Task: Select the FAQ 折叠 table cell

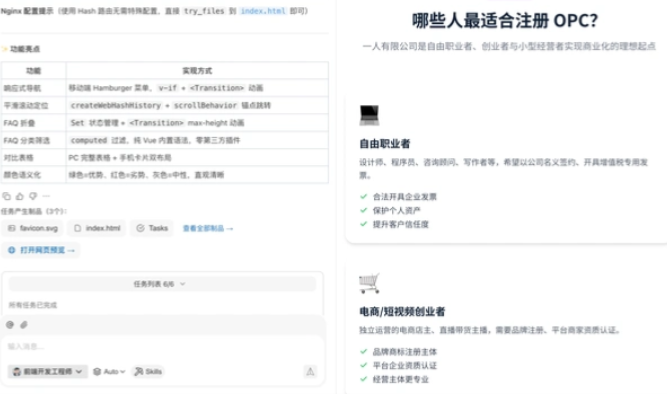Action: [34, 123]
